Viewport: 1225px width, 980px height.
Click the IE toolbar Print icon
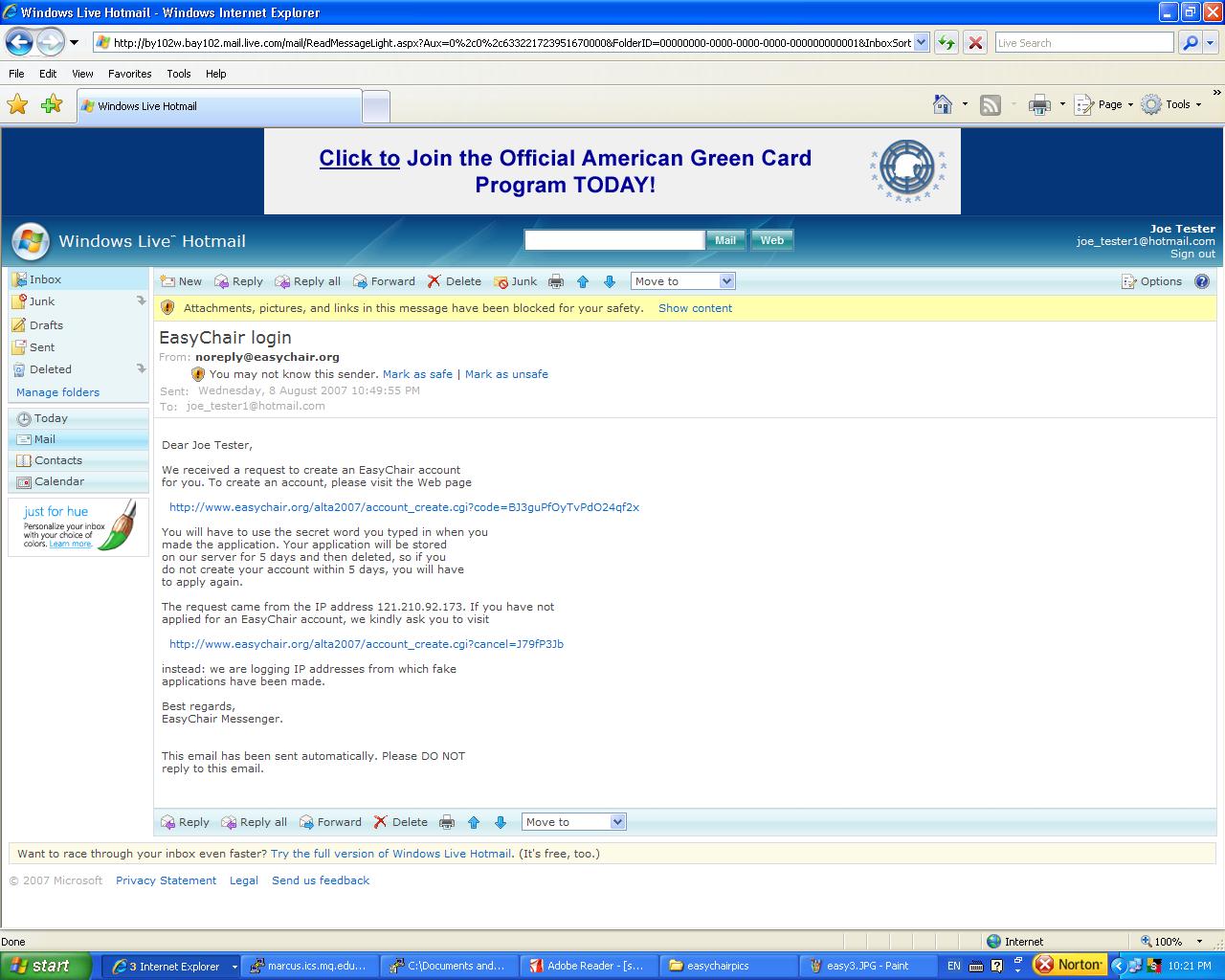click(1039, 104)
